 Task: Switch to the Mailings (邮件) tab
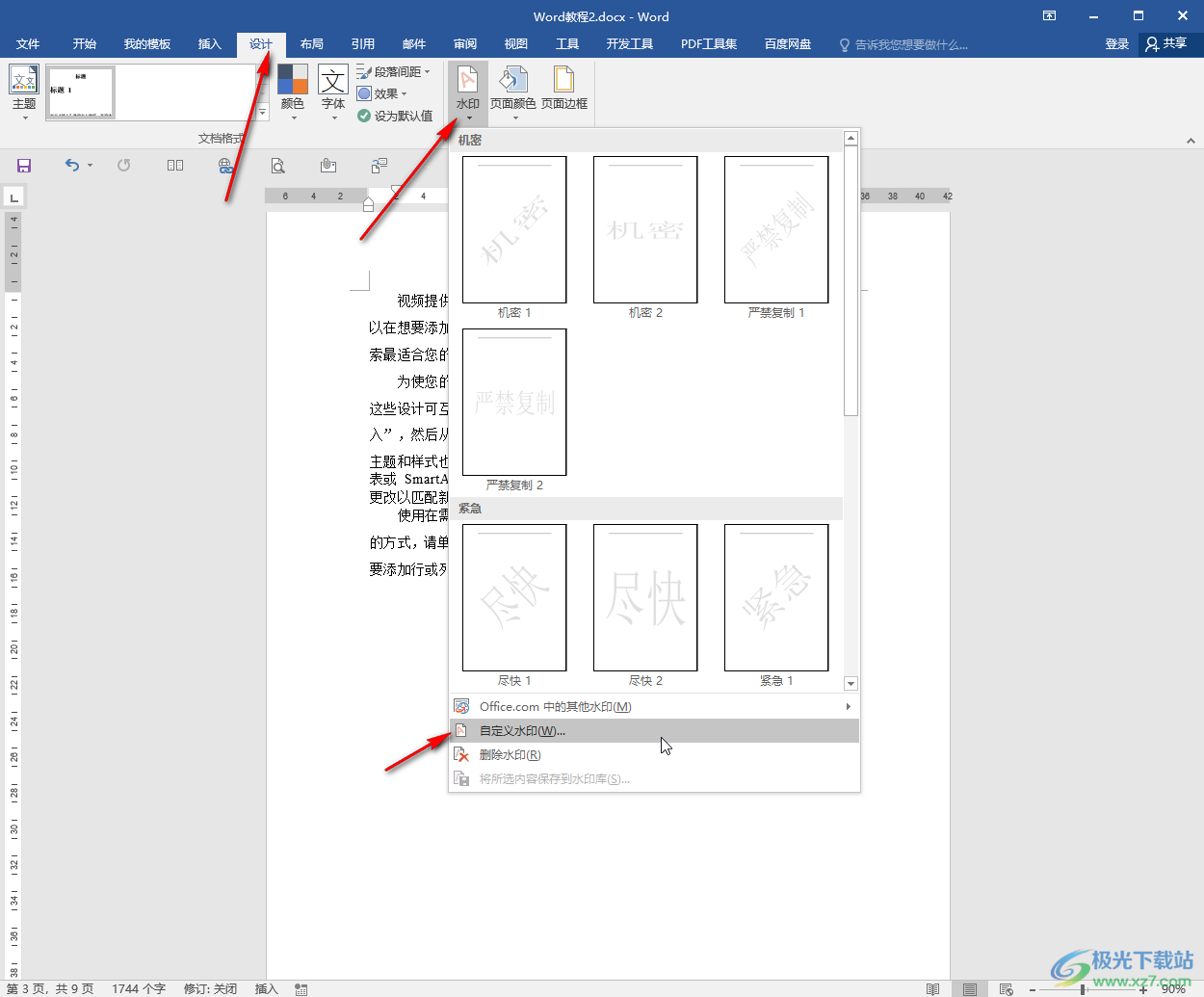tap(414, 44)
